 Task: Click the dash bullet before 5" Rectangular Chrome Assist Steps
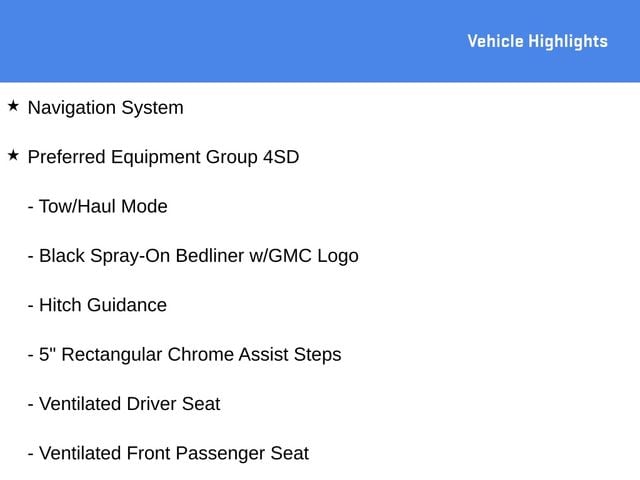31,356
